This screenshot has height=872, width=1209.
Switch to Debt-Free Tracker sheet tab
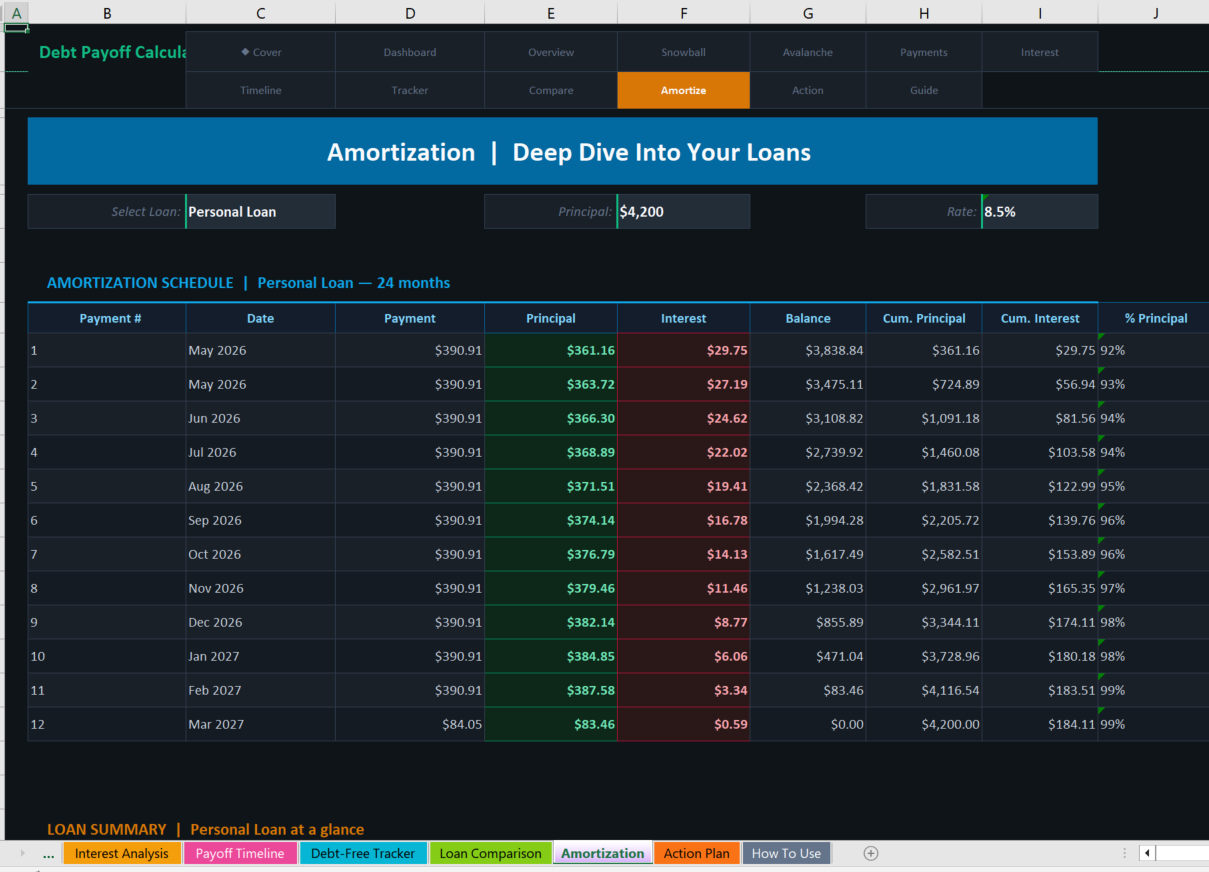click(x=363, y=853)
